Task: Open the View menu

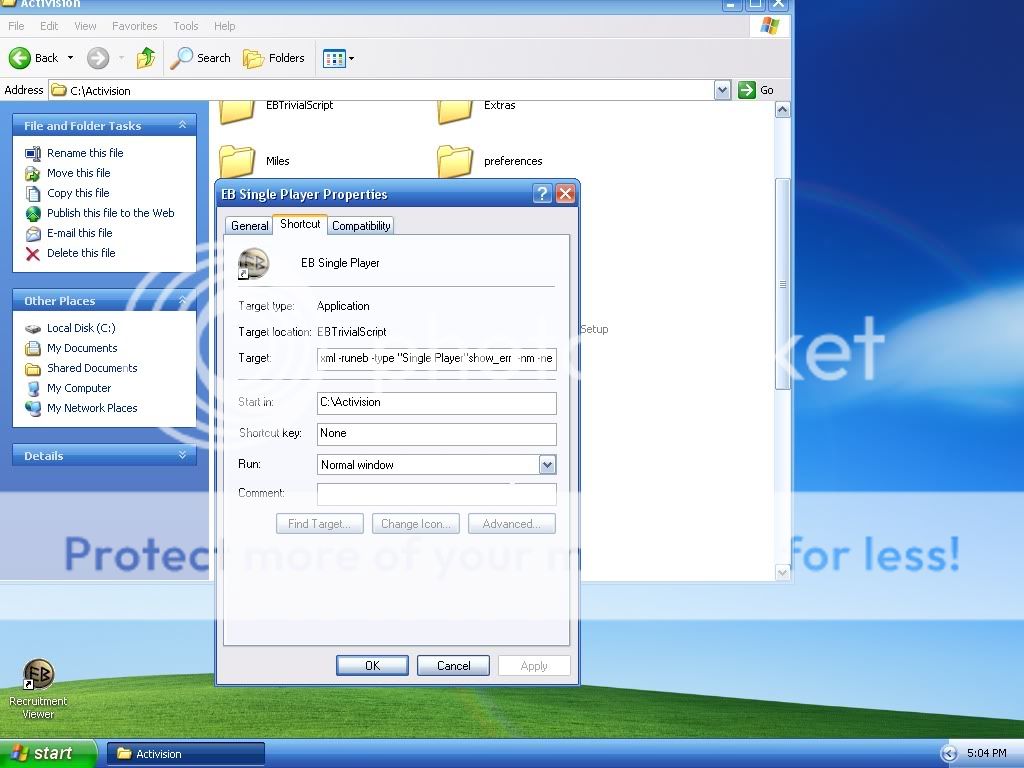Action: point(86,26)
